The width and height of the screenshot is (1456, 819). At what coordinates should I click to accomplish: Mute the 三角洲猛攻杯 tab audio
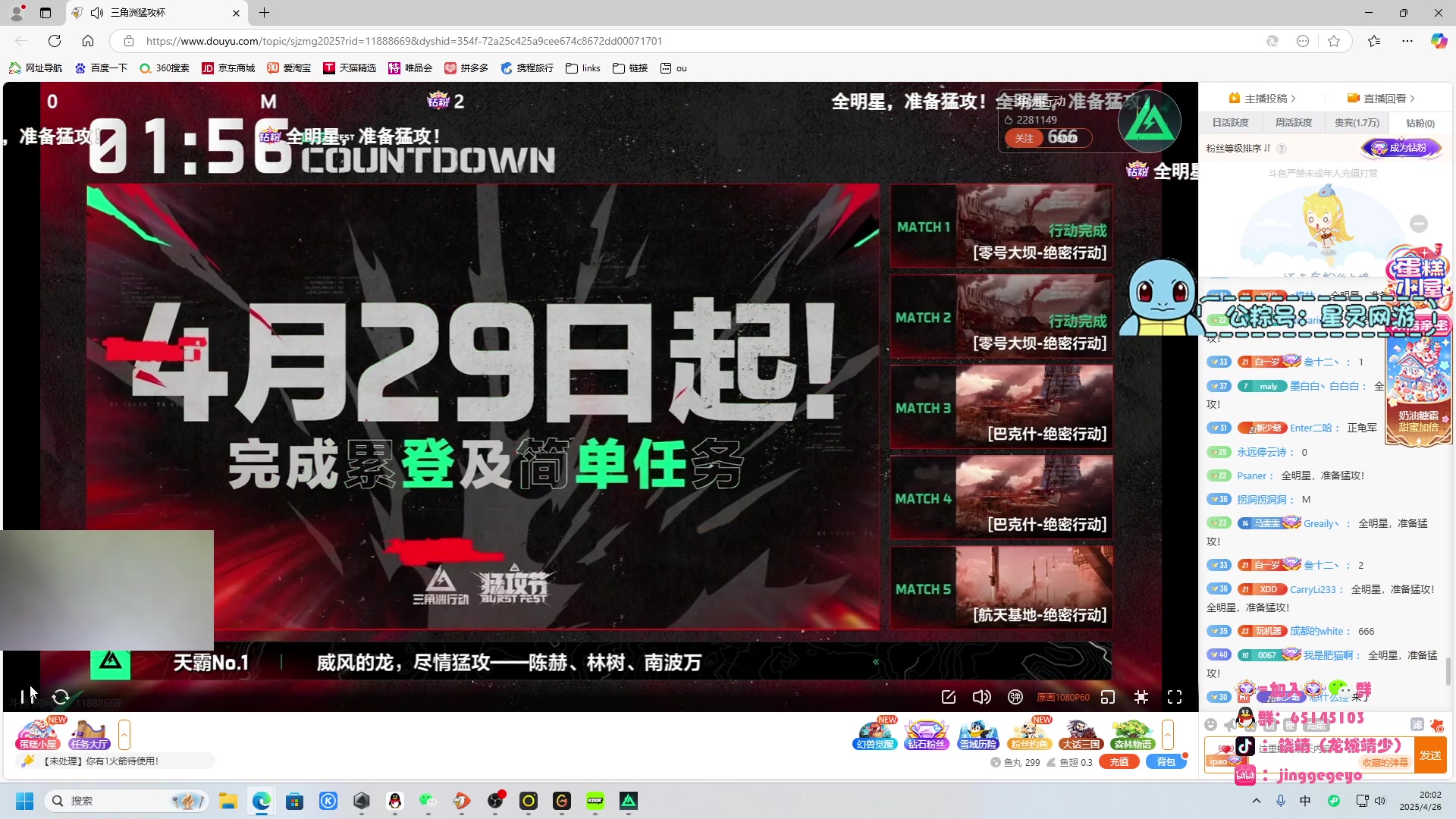click(x=97, y=13)
